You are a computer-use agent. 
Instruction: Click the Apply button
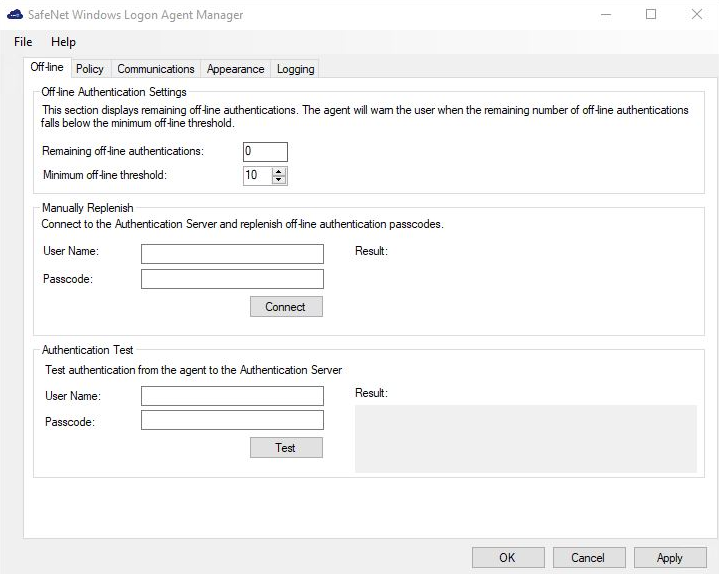tap(669, 558)
